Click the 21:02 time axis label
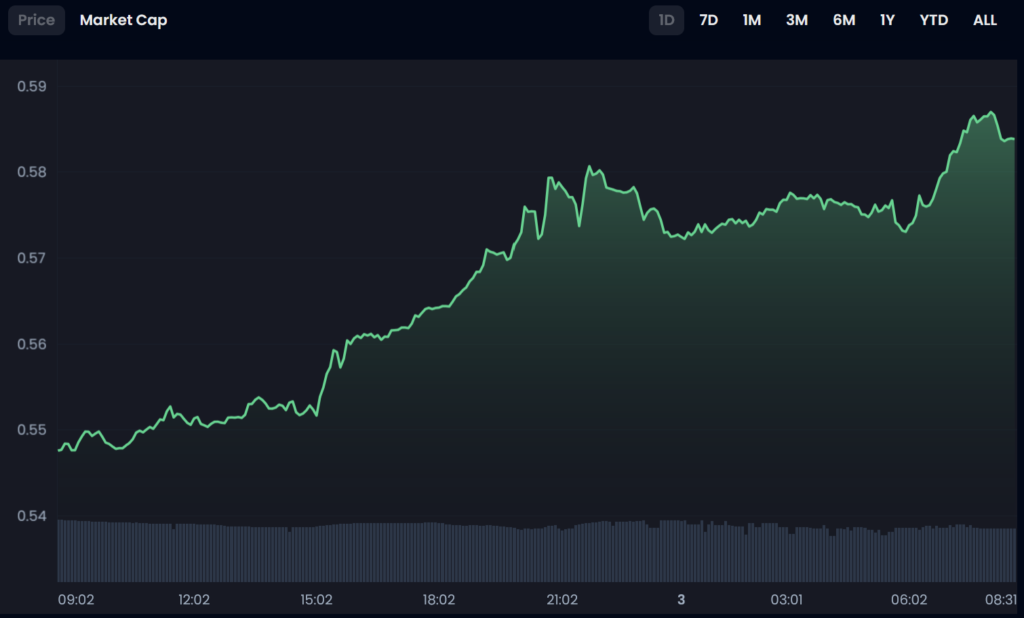This screenshot has height=618, width=1024. (x=562, y=600)
